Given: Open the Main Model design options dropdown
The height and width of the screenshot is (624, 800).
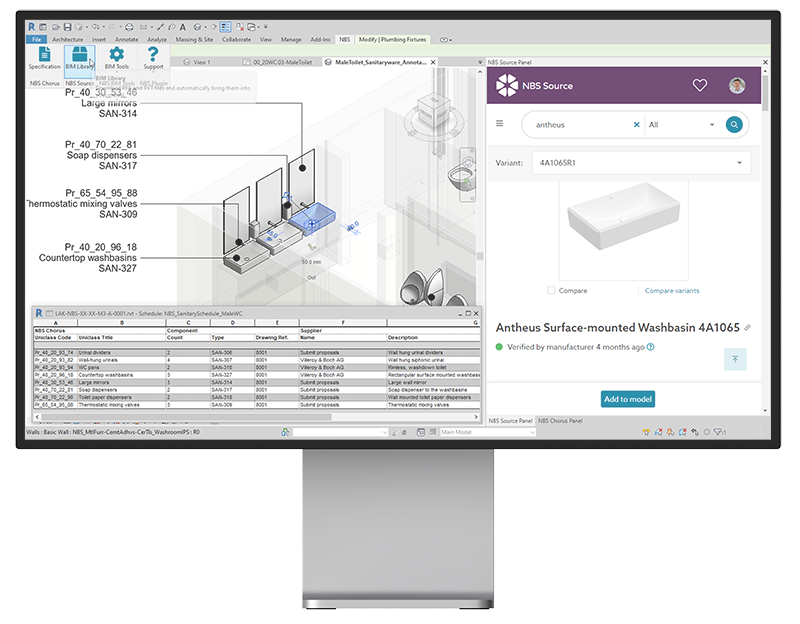Looking at the screenshot, I should click(487, 432).
